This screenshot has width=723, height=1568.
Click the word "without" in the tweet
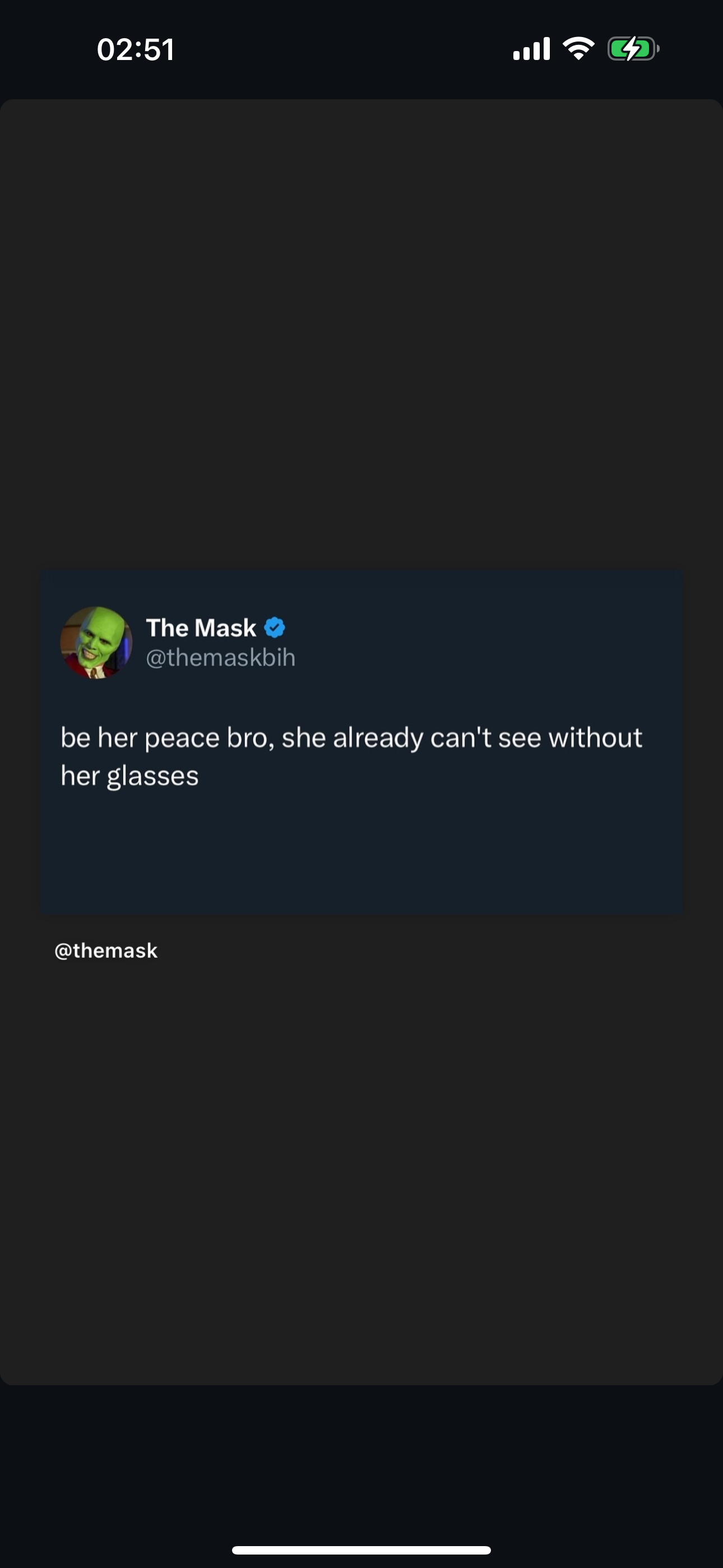(x=596, y=737)
